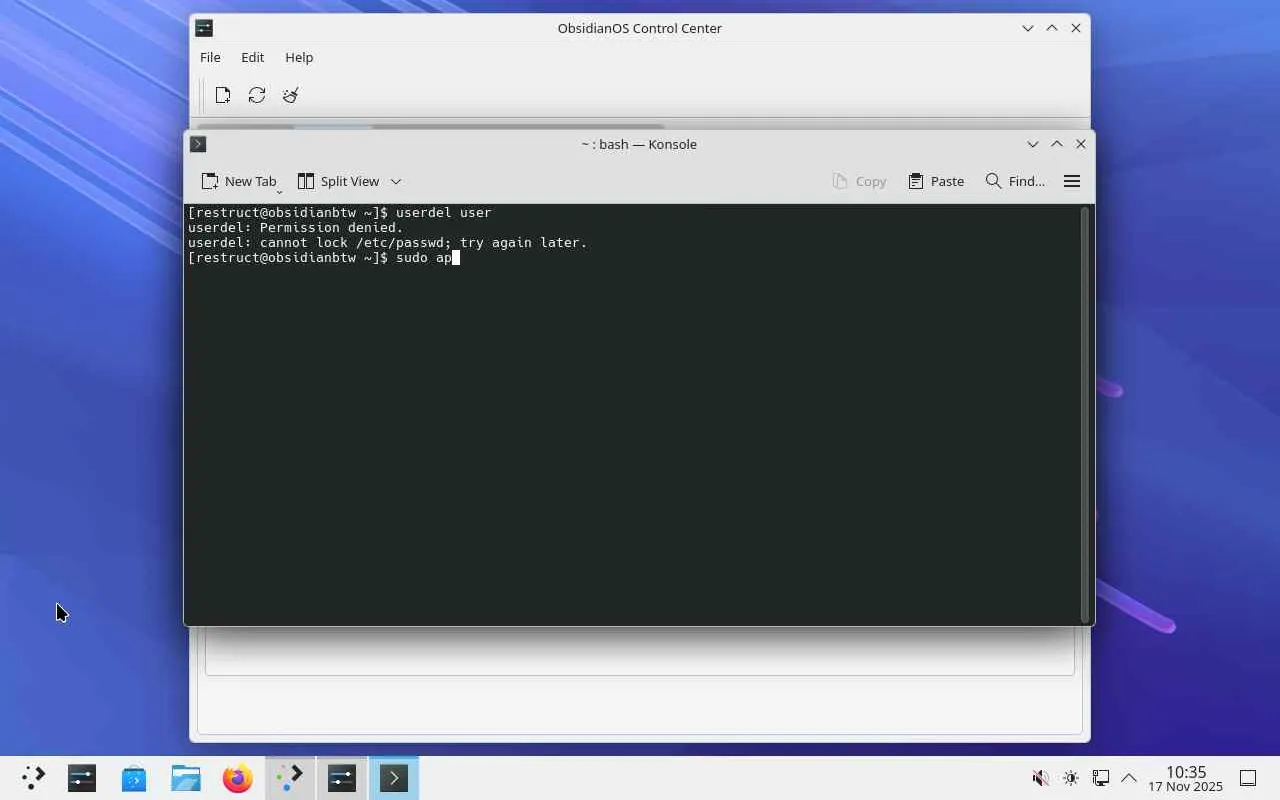
Task: Open the brightness control in system tray
Action: [x=1071, y=778]
